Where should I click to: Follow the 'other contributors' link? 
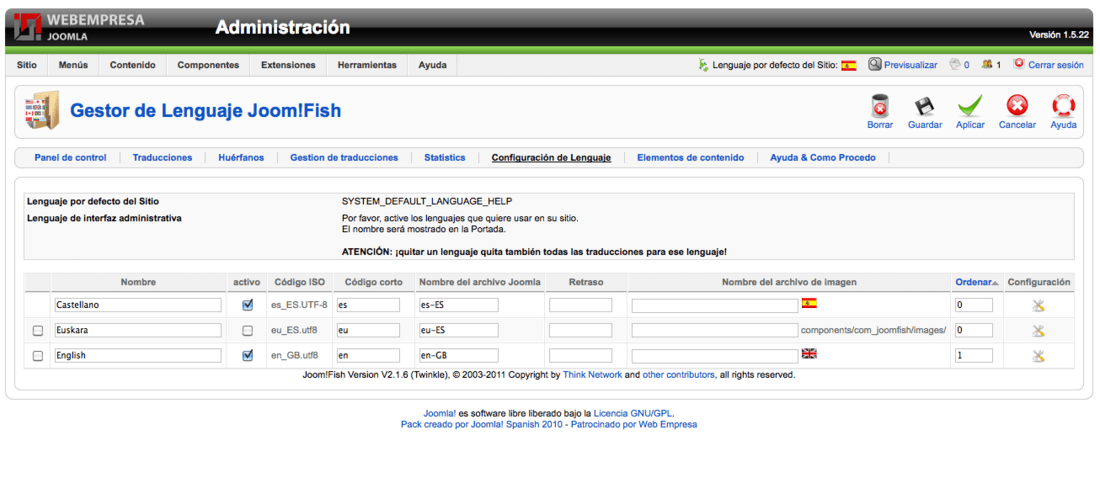(x=678, y=375)
